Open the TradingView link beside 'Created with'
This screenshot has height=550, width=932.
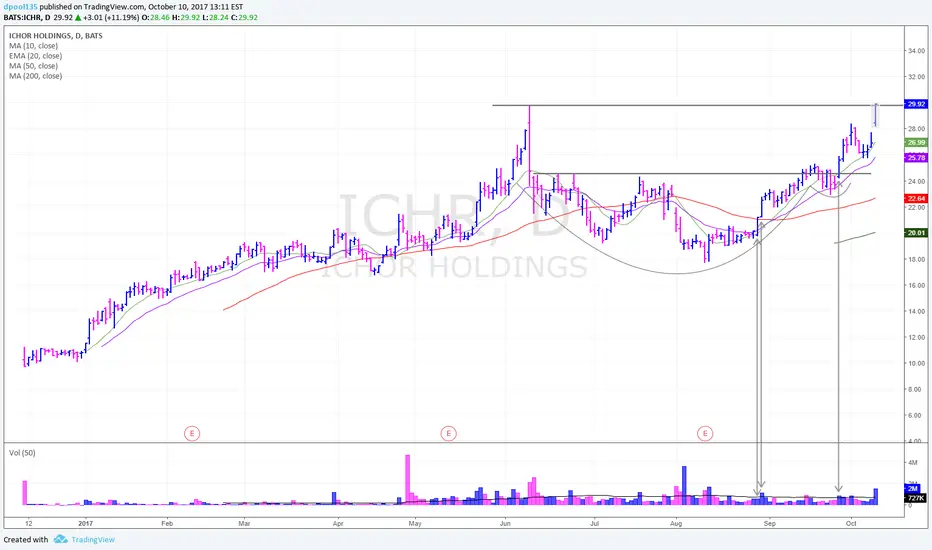click(93, 539)
